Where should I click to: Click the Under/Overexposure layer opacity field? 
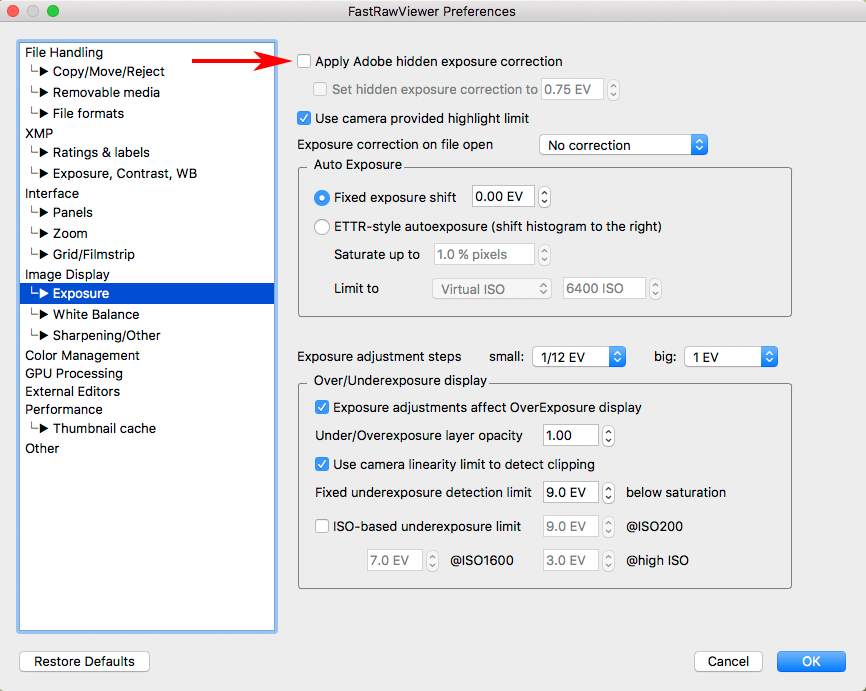coord(570,435)
